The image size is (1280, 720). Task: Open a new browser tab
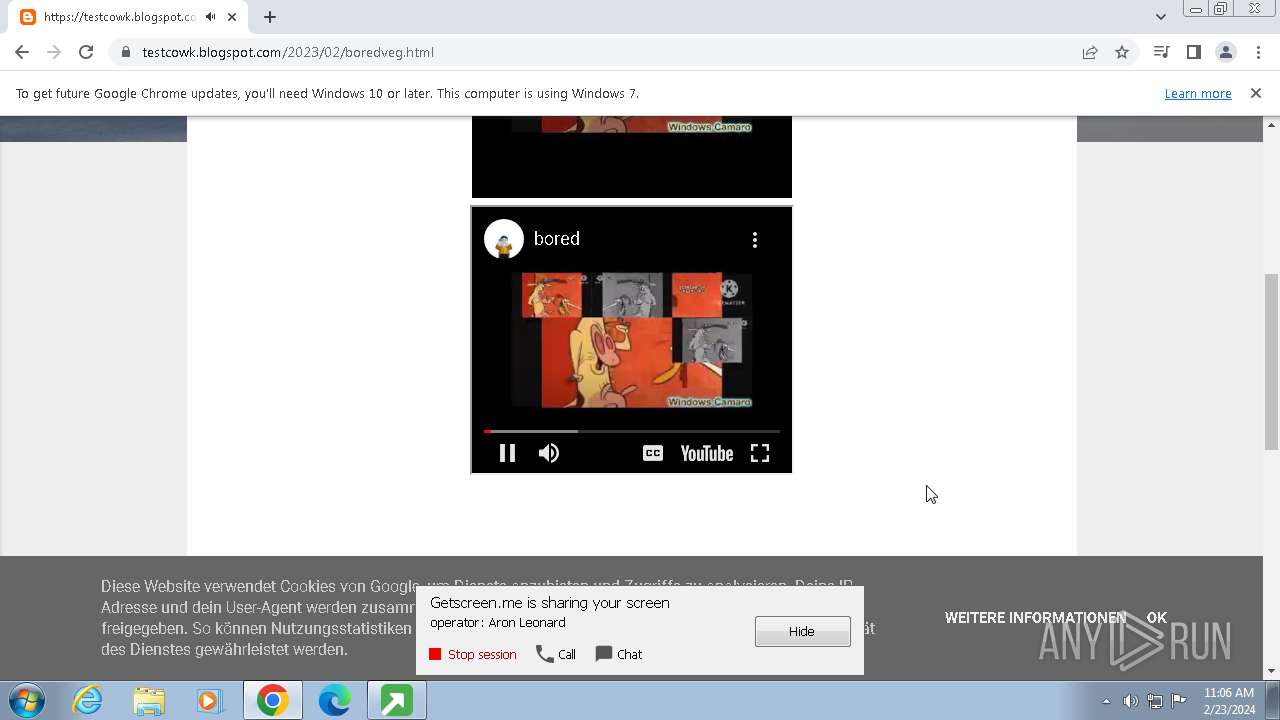coord(270,17)
